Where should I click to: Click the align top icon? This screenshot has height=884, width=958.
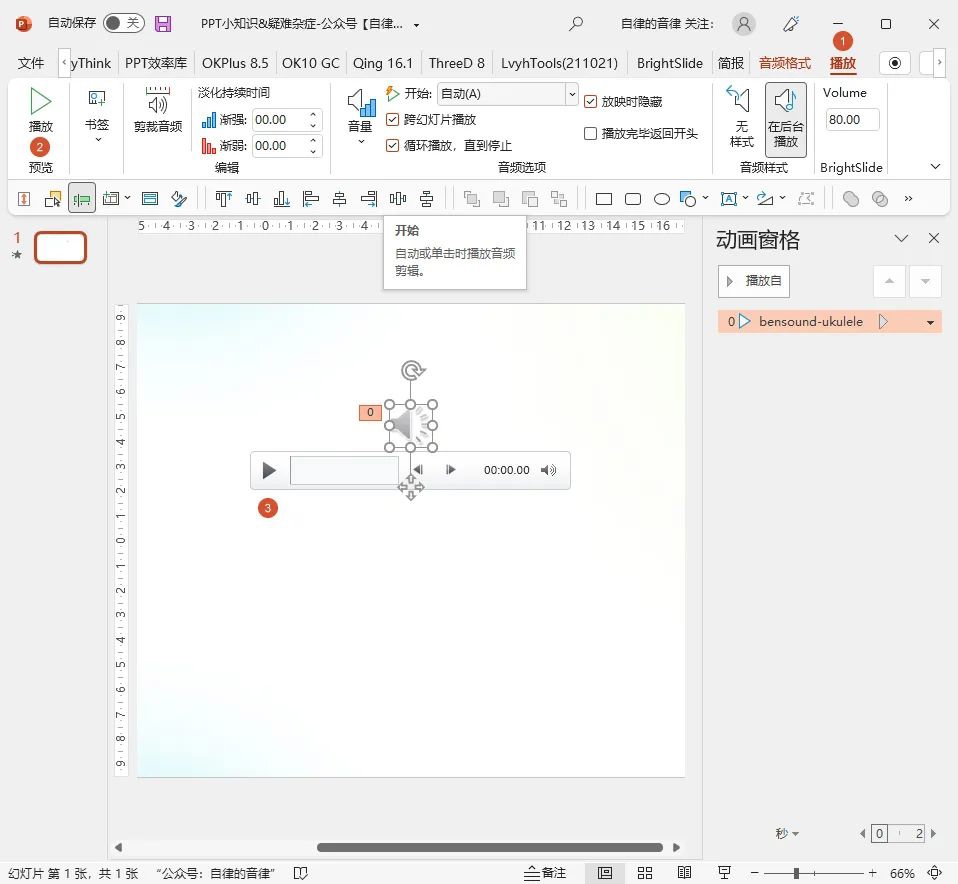[224, 199]
